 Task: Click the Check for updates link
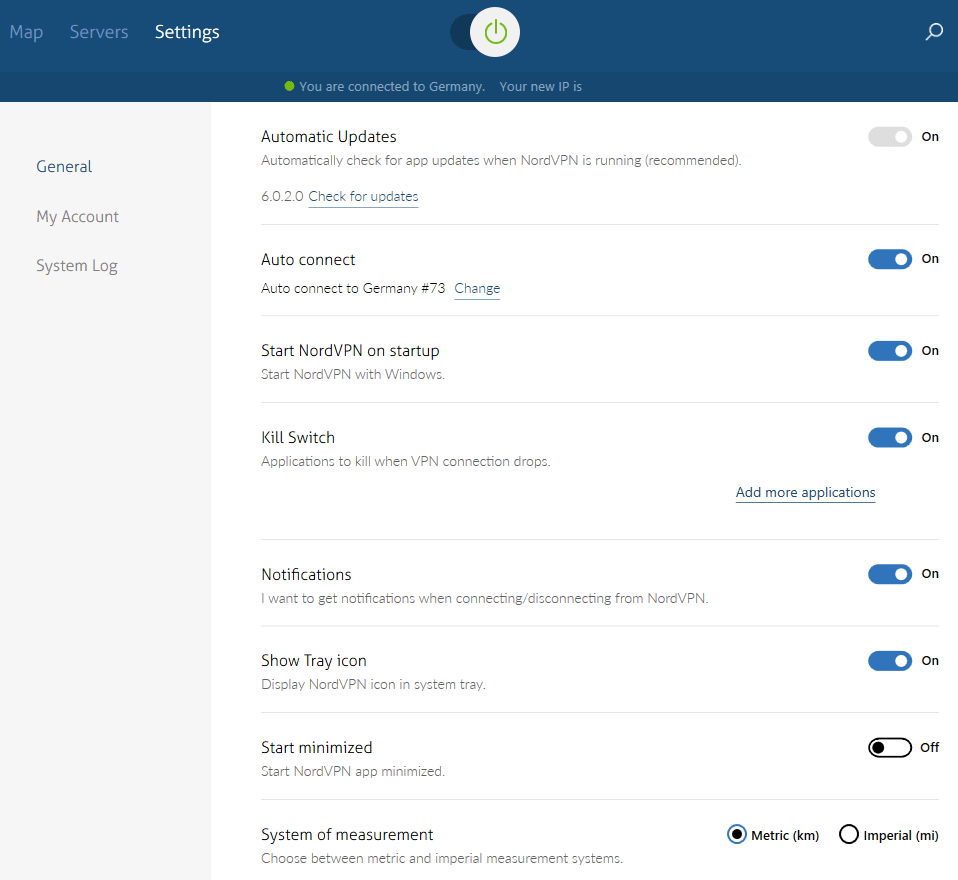(x=363, y=197)
